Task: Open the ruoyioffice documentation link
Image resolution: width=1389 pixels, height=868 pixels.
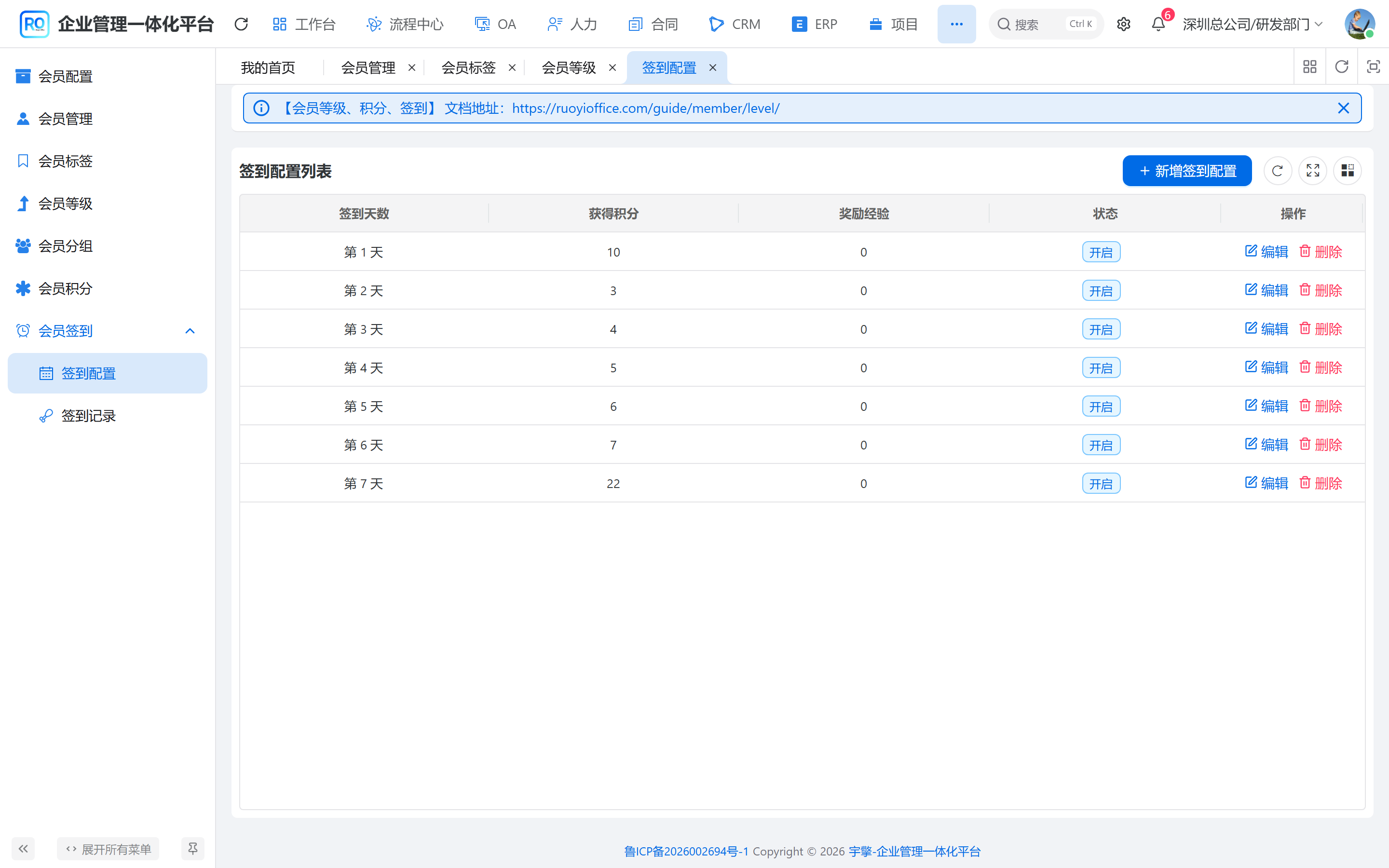Action: click(646, 108)
